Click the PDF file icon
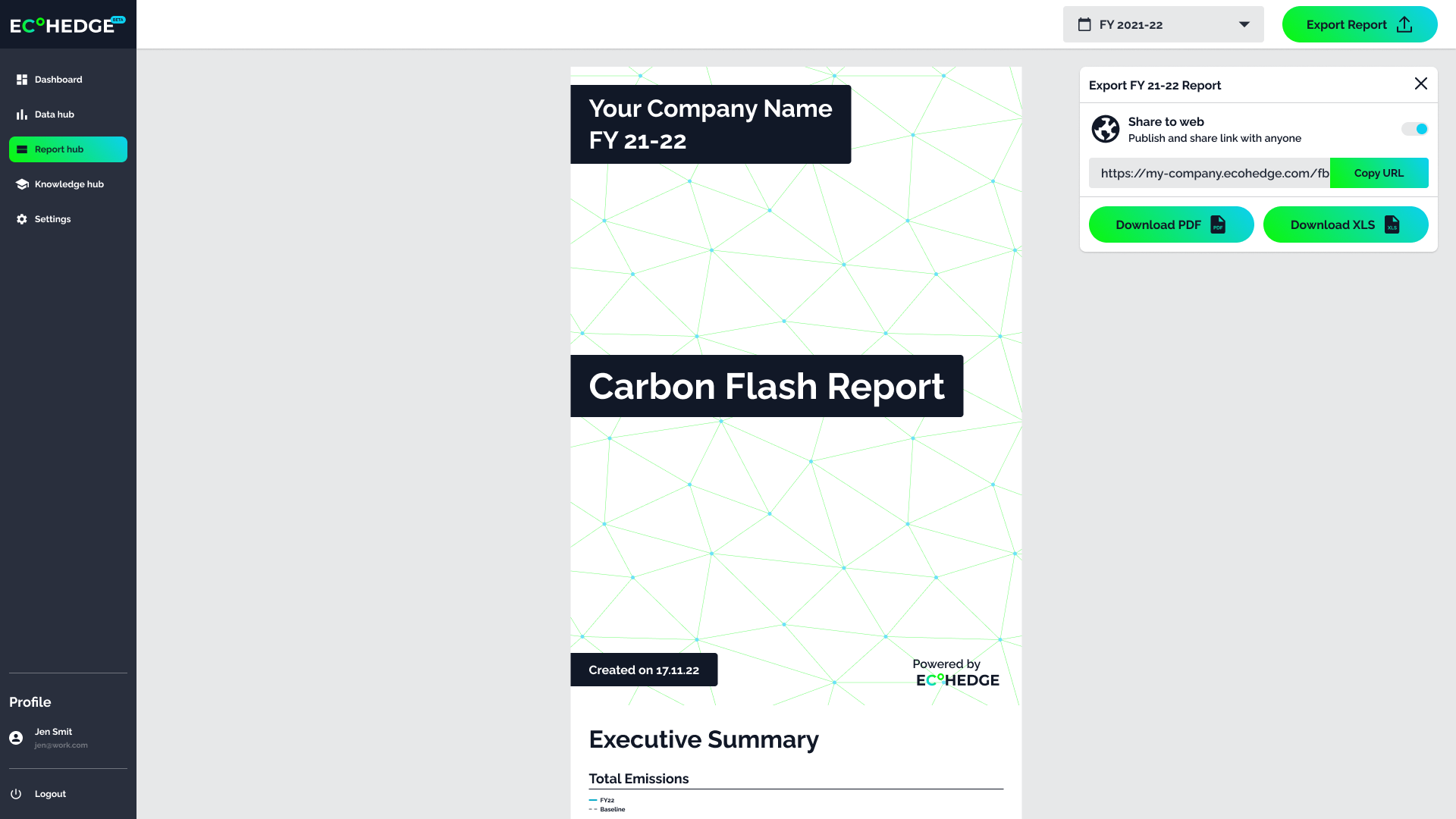This screenshot has height=819, width=1456. click(x=1218, y=224)
